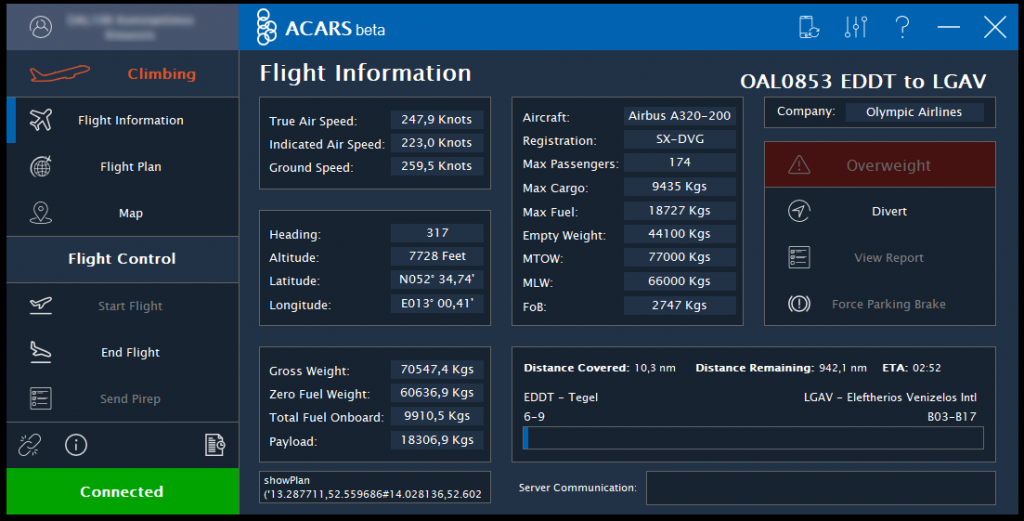Click the Start Flight takeoff icon

(40, 305)
